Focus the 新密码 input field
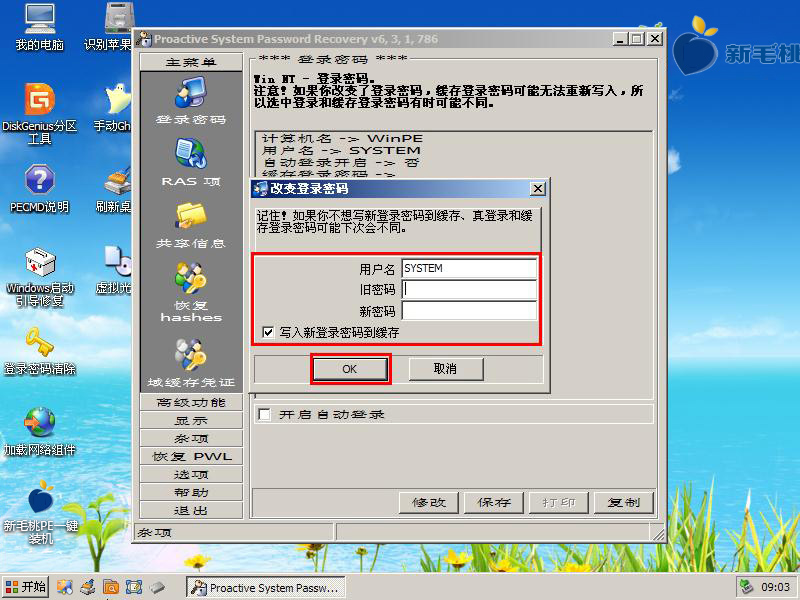The width and height of the screenshot is (800, 600). (x=469, y=311)
